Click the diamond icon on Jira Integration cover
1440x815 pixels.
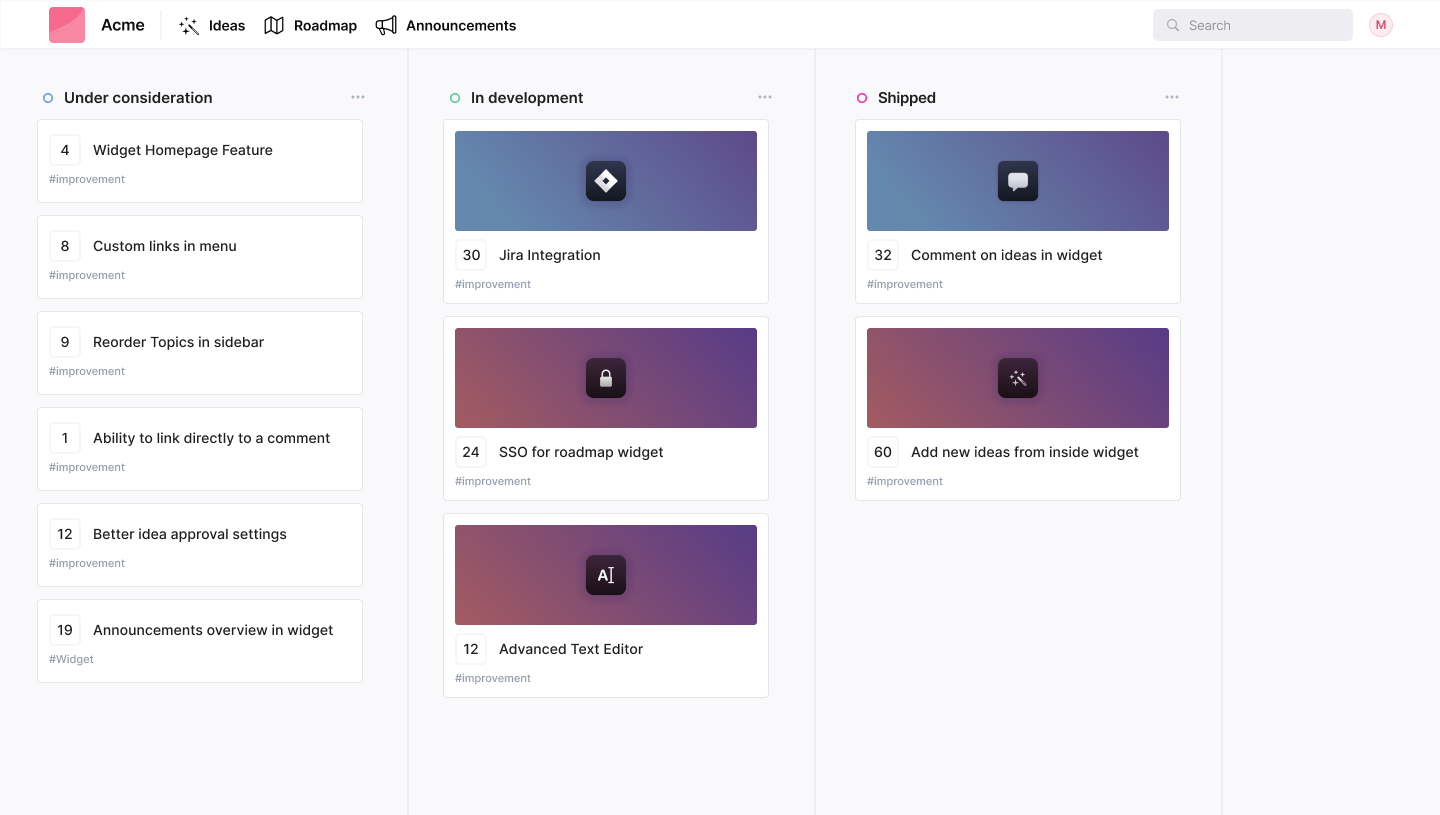(x=605, y=181)
